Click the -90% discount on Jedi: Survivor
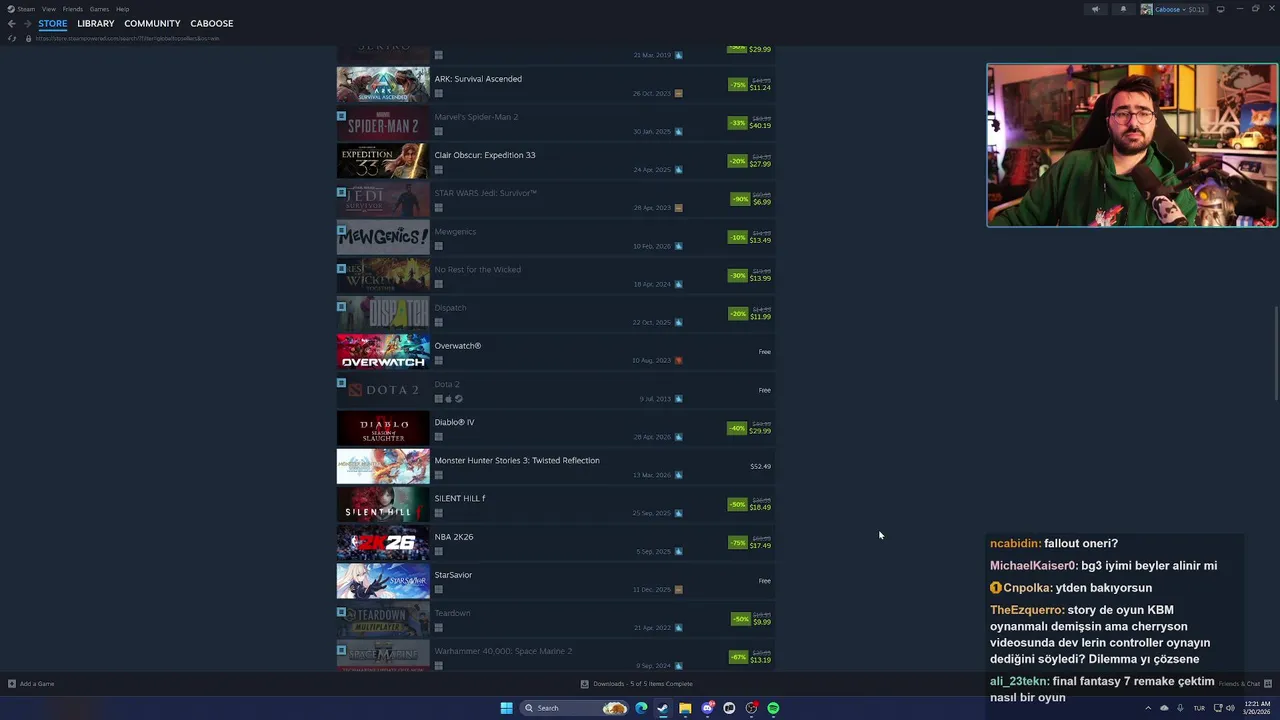This screenshot has width=1280, height=720. [740, 199]
